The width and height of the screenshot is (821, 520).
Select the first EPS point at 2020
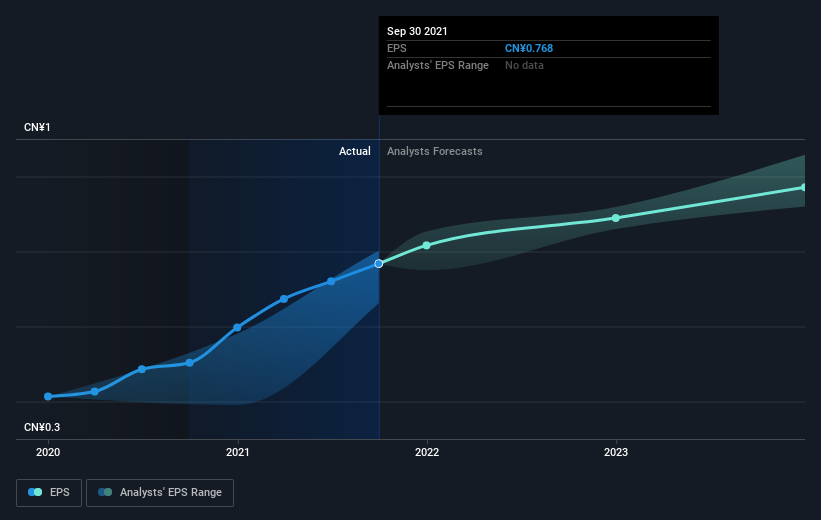pyautogui.click(x=48, y=396)
